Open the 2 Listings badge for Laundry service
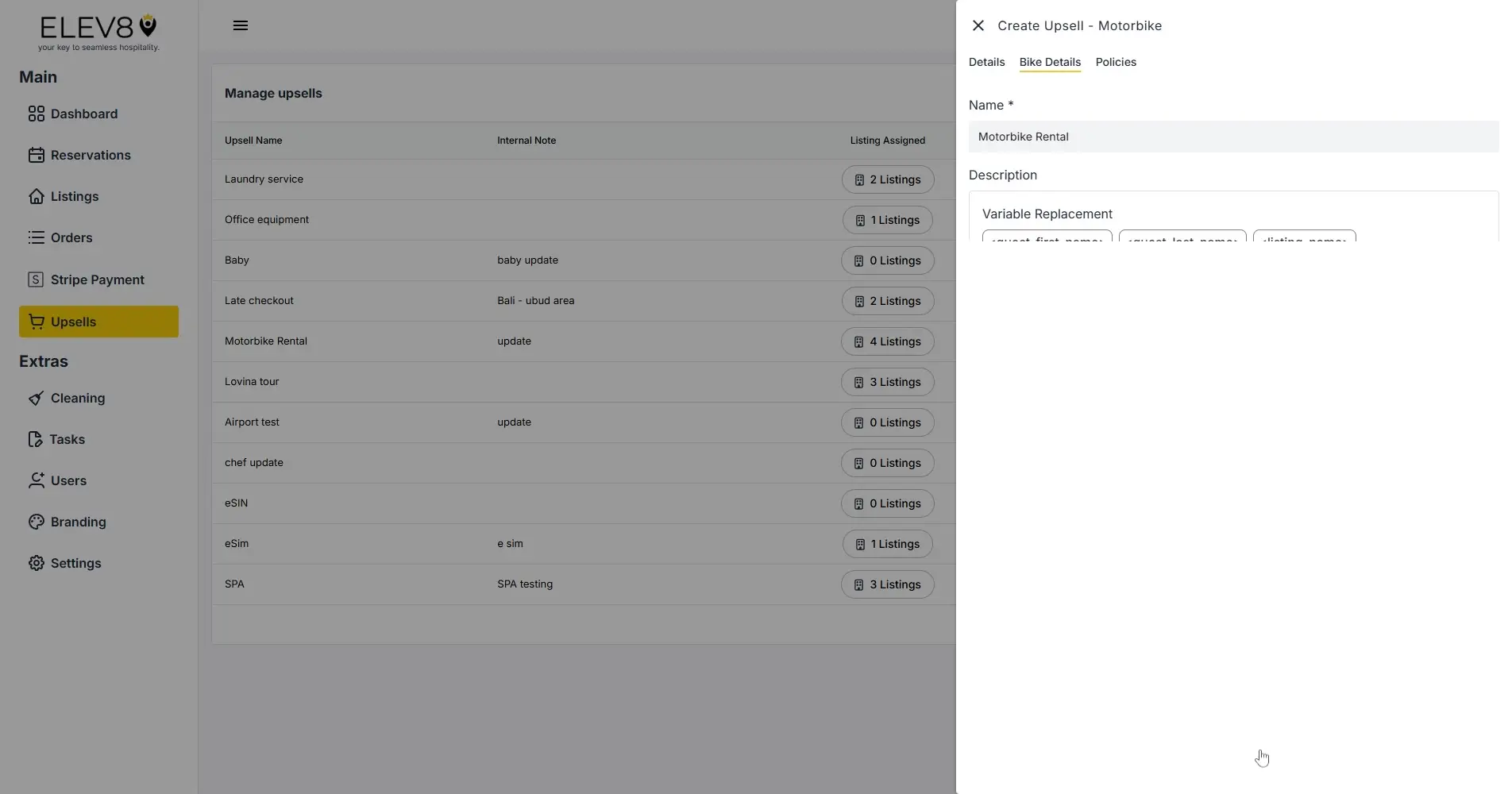The image size is (1512, 794). (x=887, y=179)
